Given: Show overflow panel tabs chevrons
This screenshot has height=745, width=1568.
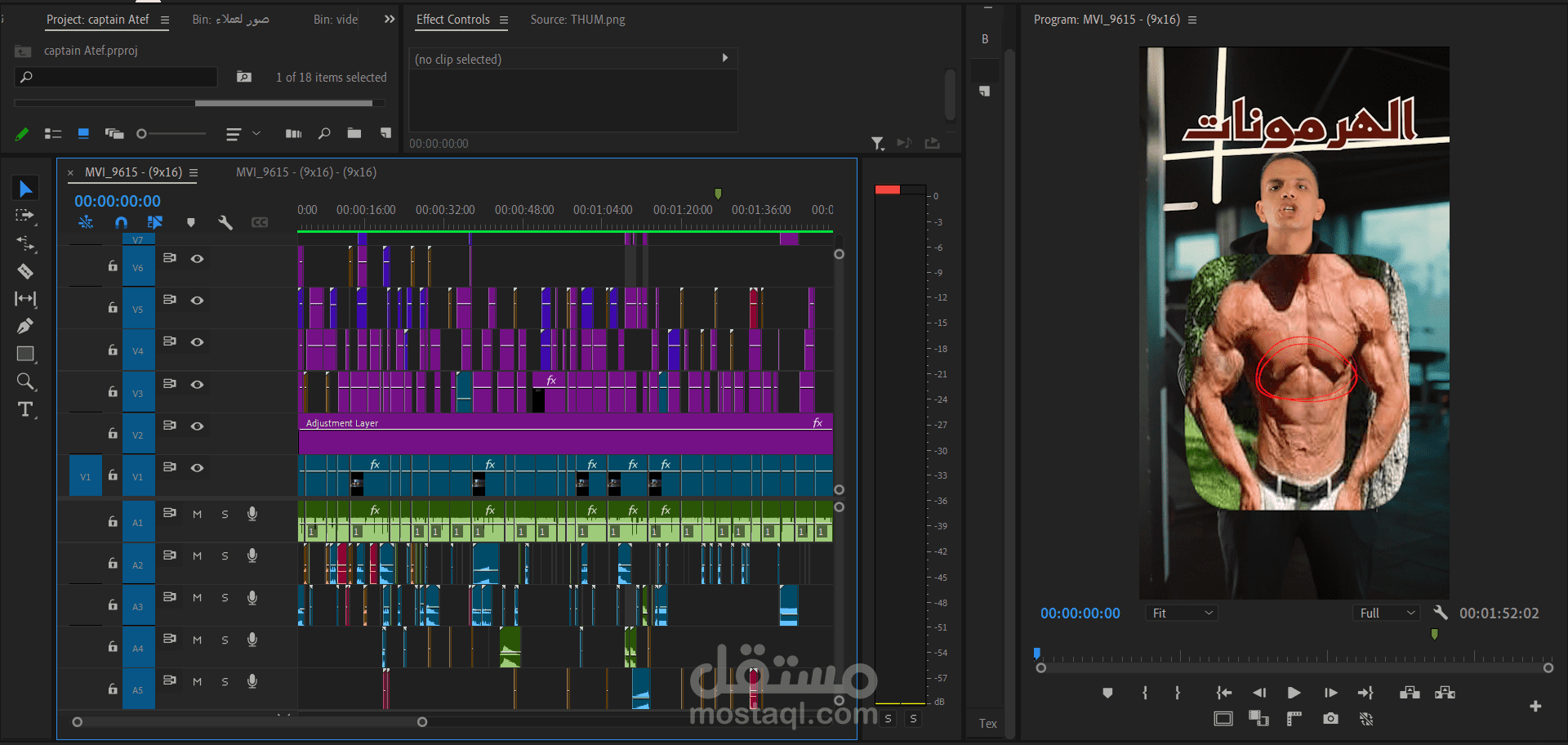Looking at the screenshot, I should (390, 19).
